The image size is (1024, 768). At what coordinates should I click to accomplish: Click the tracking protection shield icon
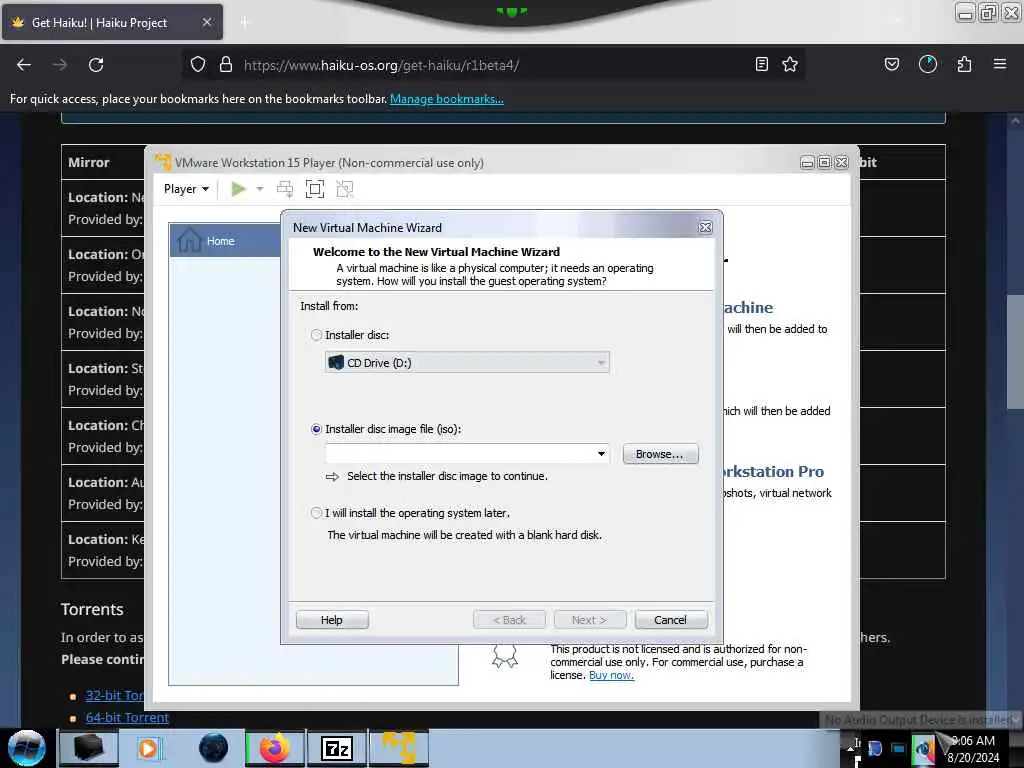coord(198,65)
